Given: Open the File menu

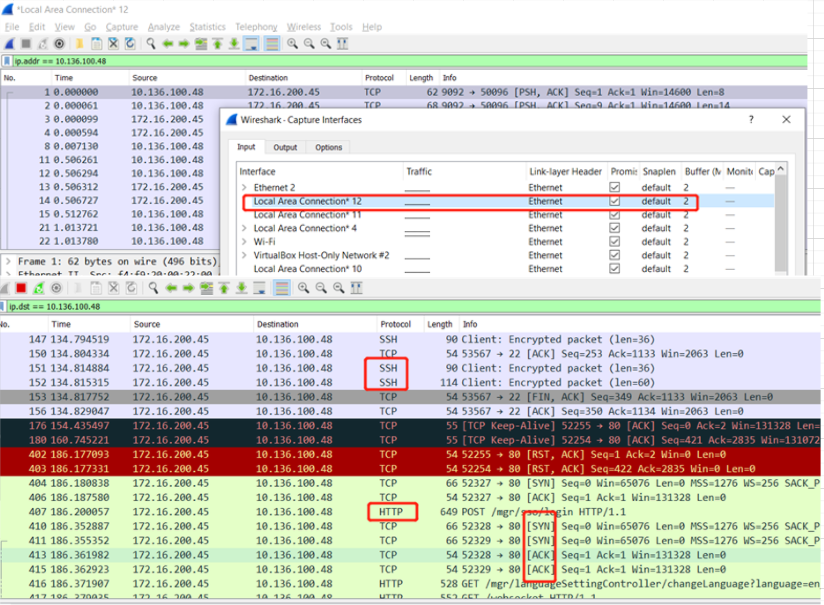Looking at the screenshot, I should click(12, 27).
